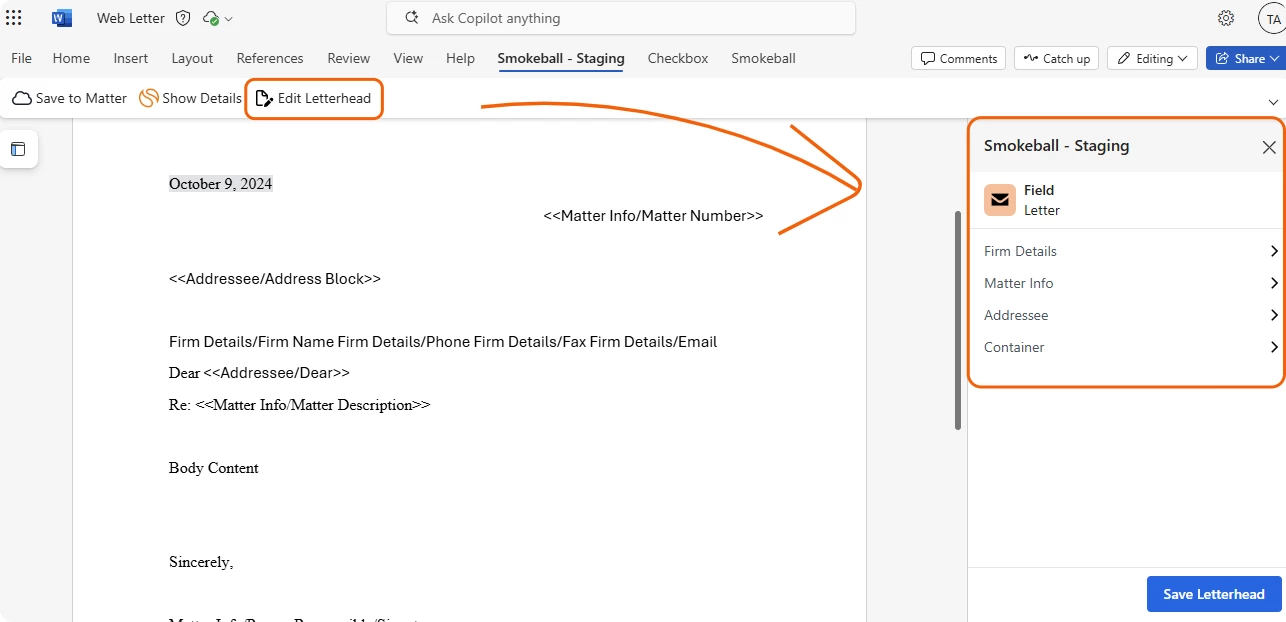Image resolution: width=1286 pixels, height=622 pixels.
Task: Click the Word logo icon
Action: click(x=62, y=18)
